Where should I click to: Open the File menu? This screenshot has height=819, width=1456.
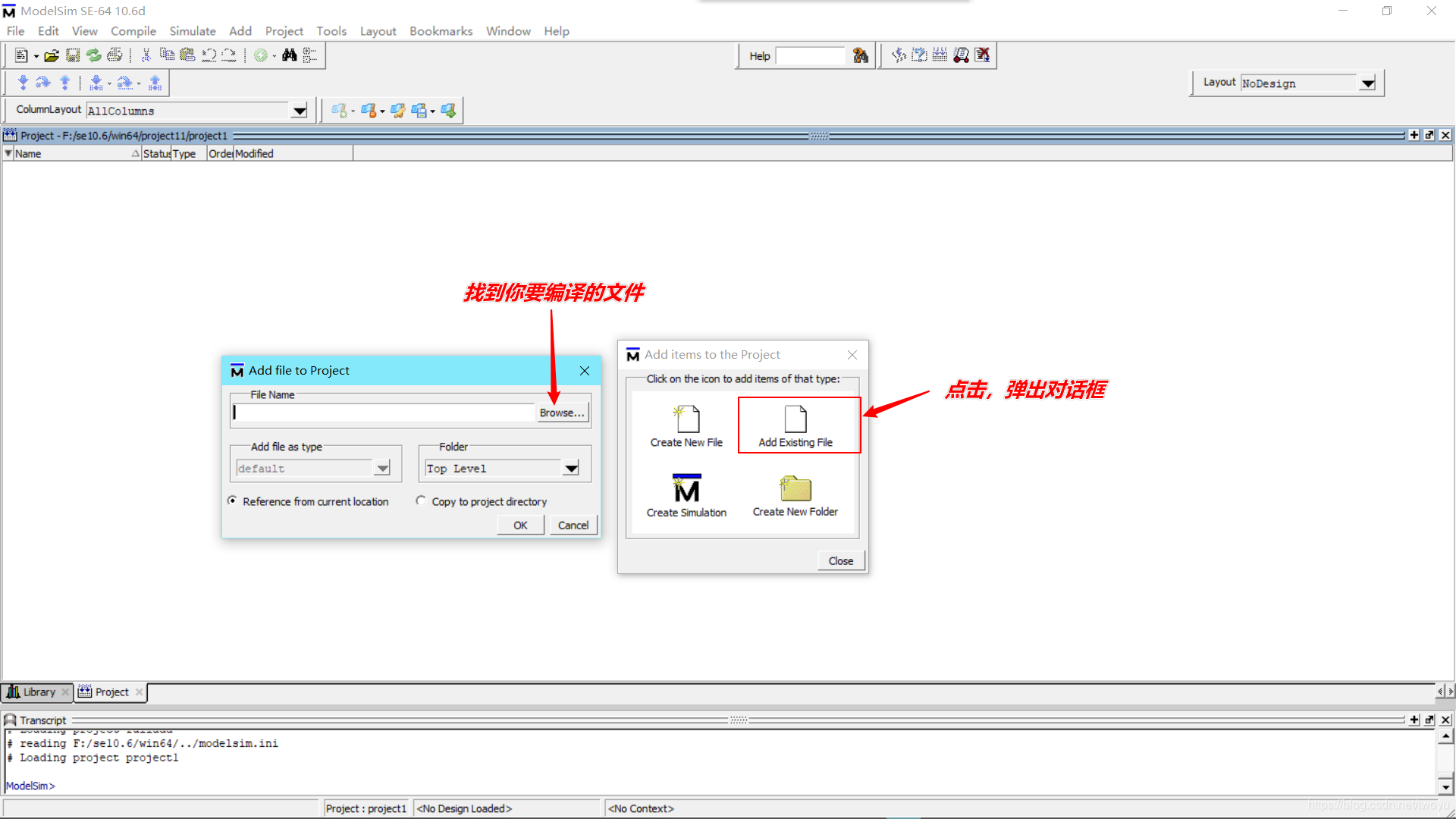click(15, 31)
